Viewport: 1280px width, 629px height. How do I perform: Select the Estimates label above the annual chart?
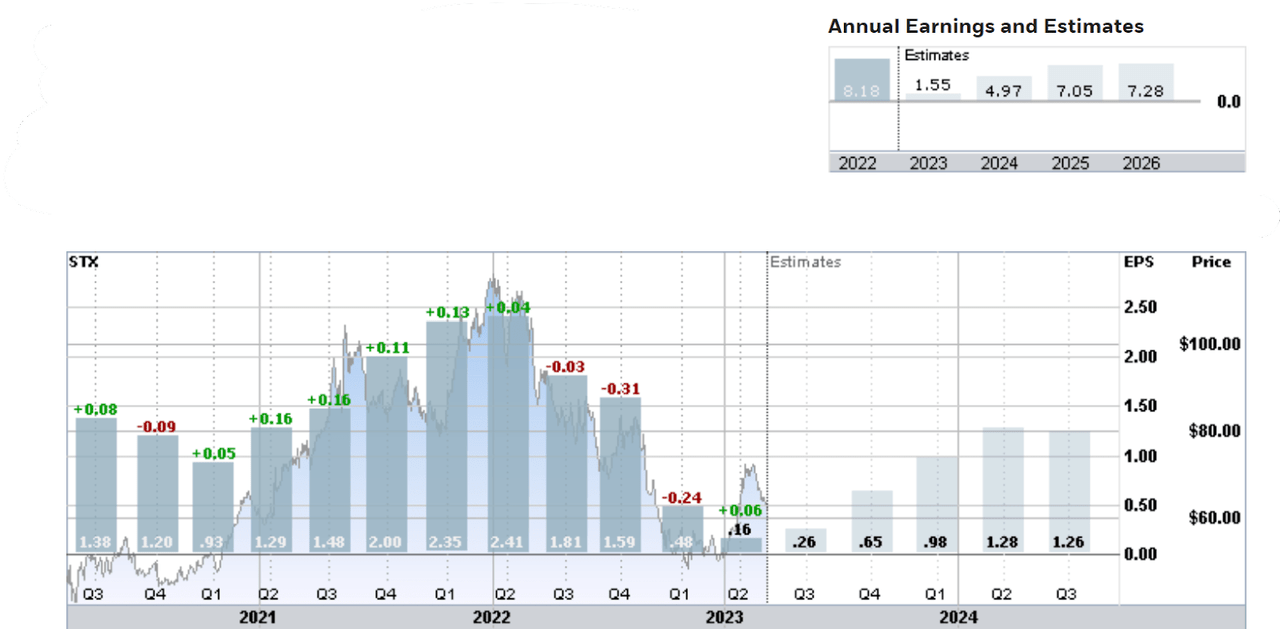[x=935, y=55]
